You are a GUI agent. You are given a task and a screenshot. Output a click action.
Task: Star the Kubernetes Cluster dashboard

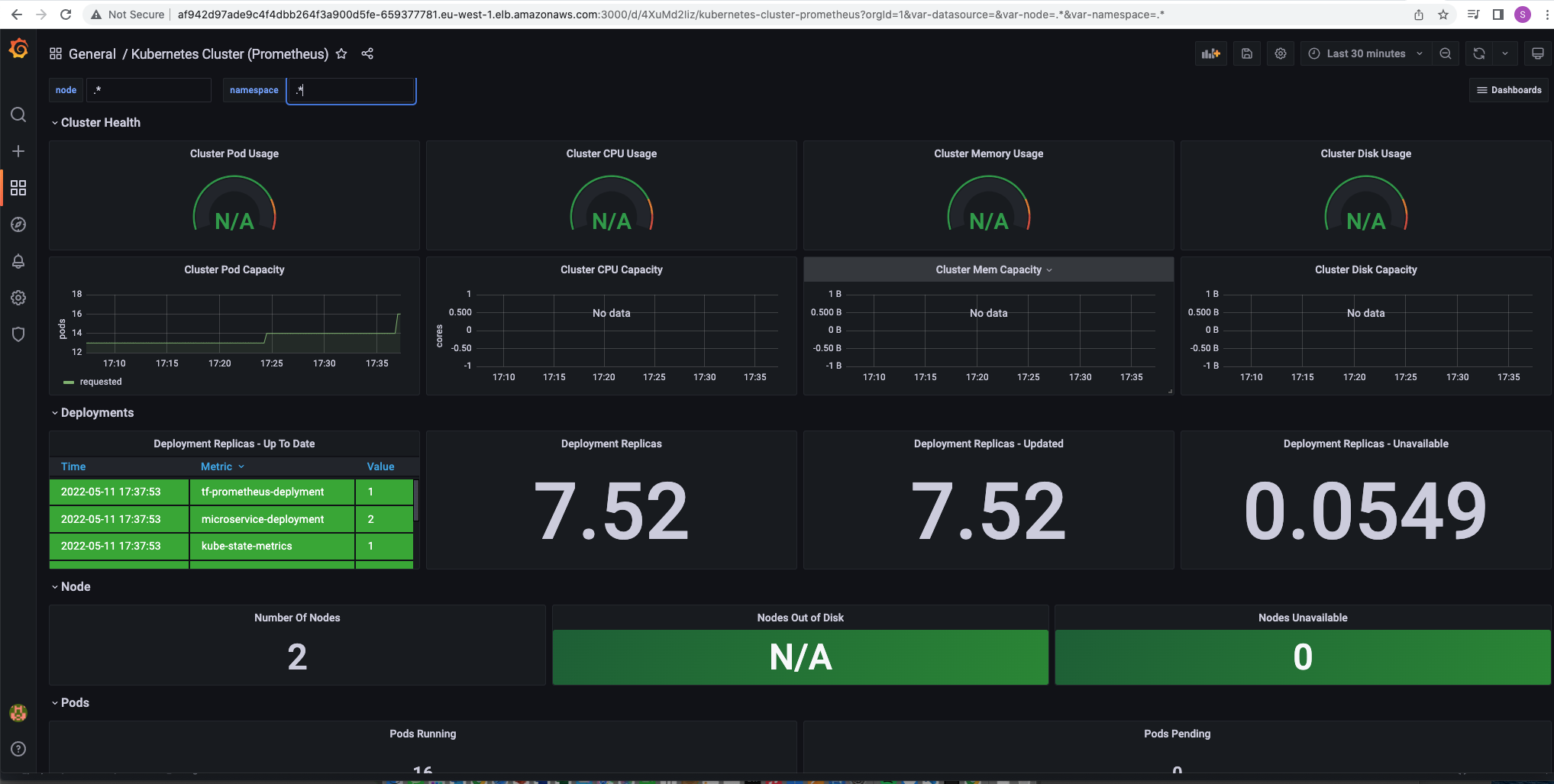point(341,53)
